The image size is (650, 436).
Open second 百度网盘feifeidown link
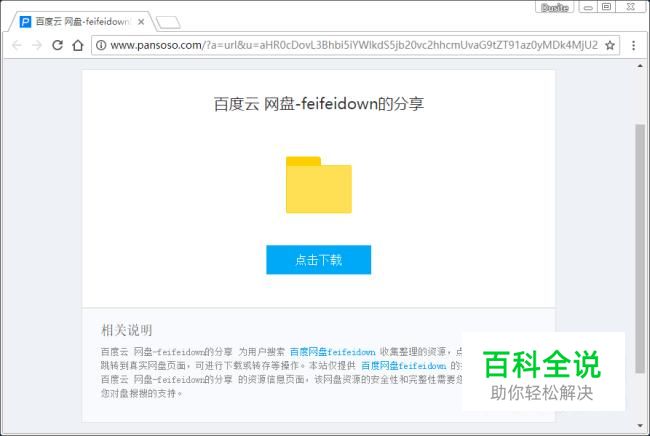(404, 366)
